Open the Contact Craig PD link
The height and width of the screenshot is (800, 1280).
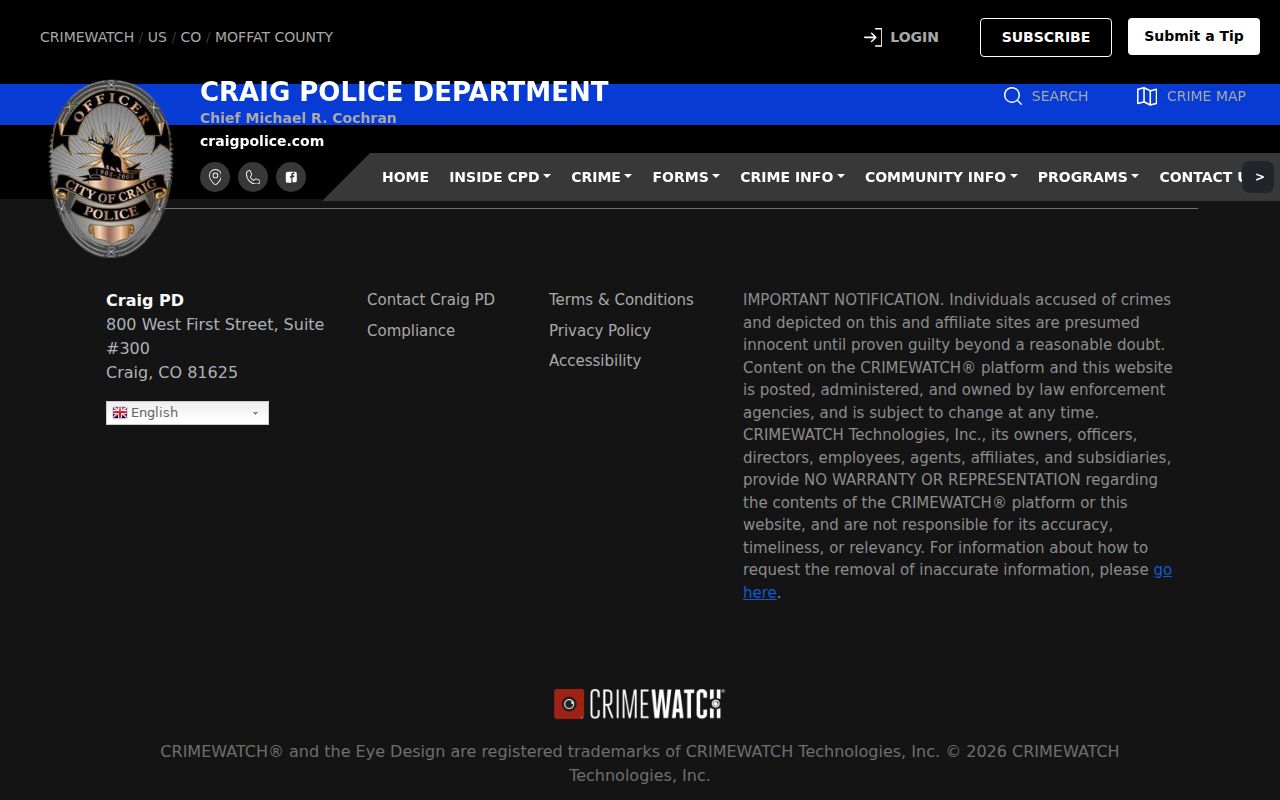pos(431,300)
